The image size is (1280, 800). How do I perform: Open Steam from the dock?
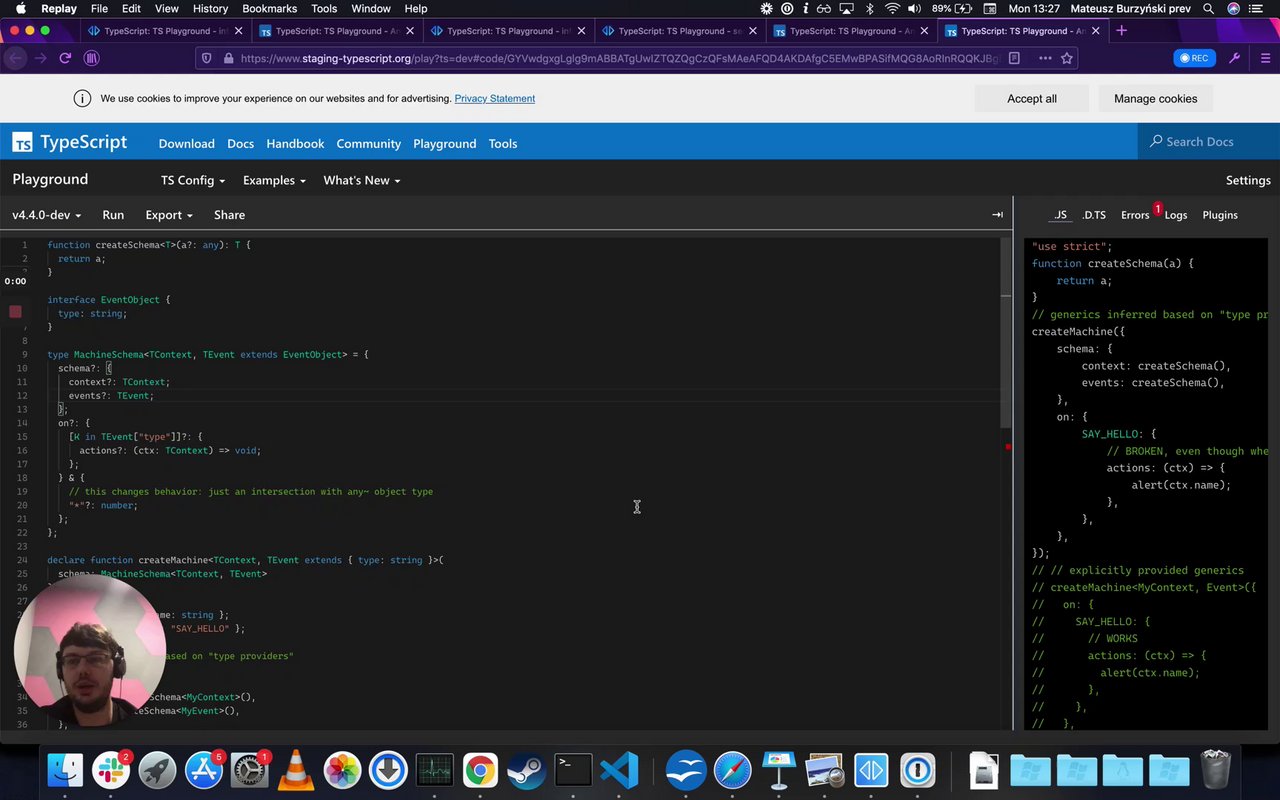(x=526, y=770)
